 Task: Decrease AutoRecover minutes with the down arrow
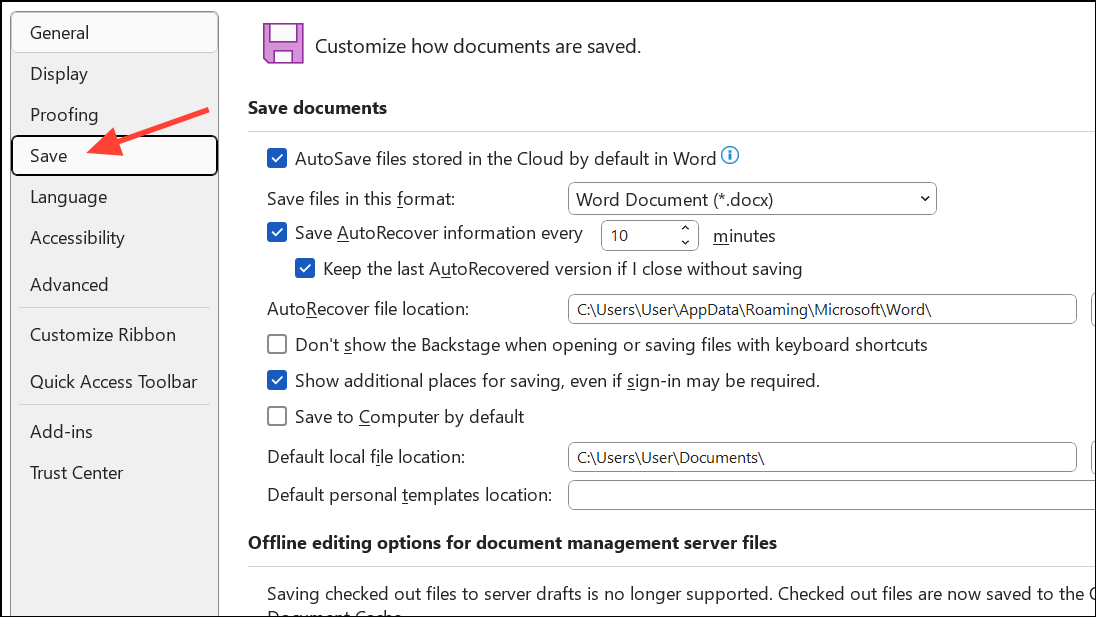pyautogui.click(x=684, y=242)
